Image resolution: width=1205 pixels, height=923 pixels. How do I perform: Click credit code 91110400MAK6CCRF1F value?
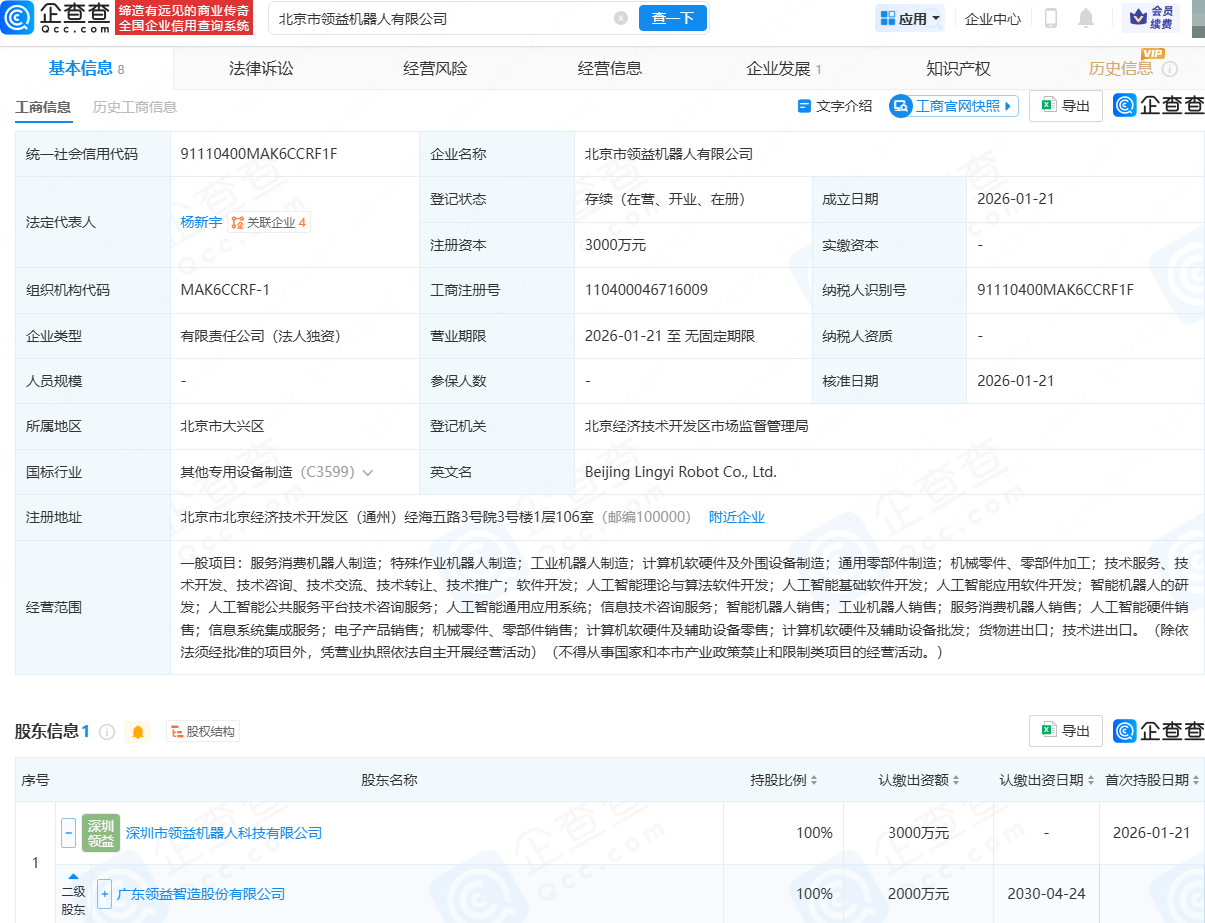tap(259, 154)
